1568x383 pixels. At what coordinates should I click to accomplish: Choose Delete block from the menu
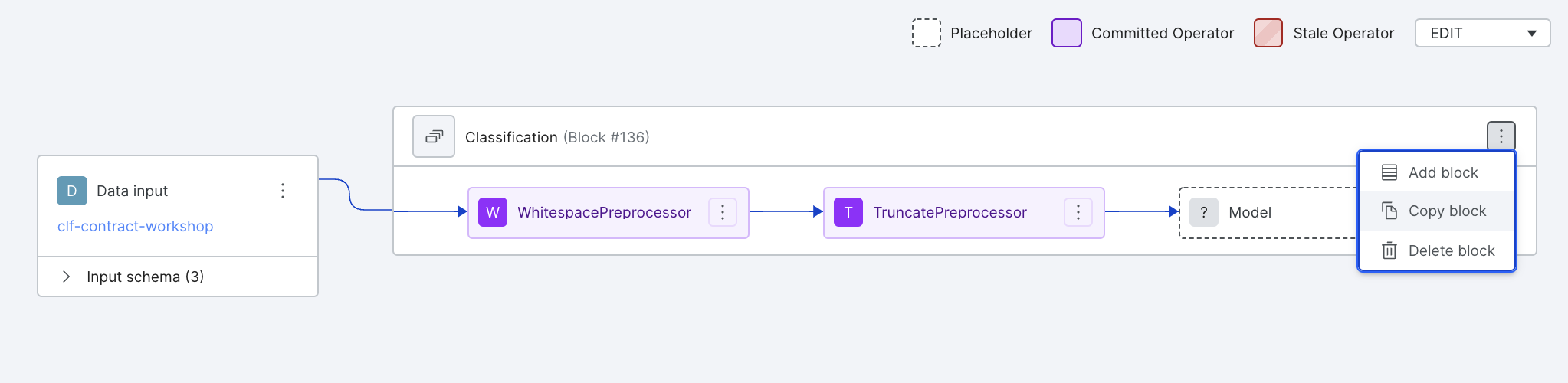1437,250
